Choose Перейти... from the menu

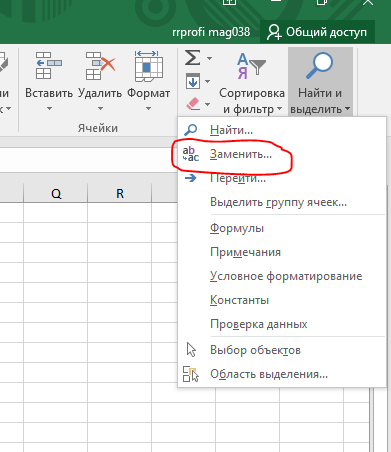(282, 178)
